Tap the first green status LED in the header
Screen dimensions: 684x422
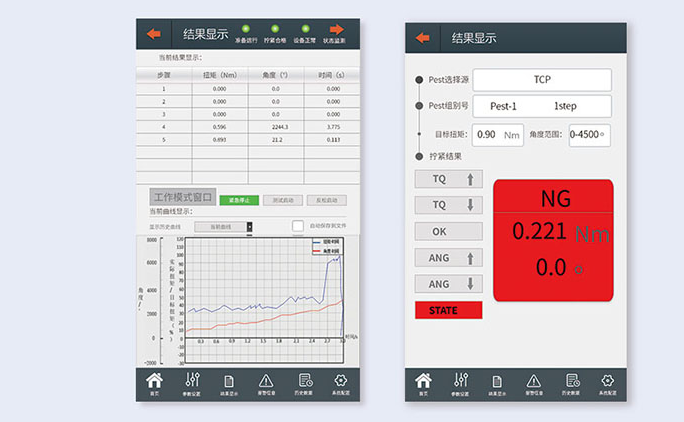pyautogui.click(x=246, y=29)
